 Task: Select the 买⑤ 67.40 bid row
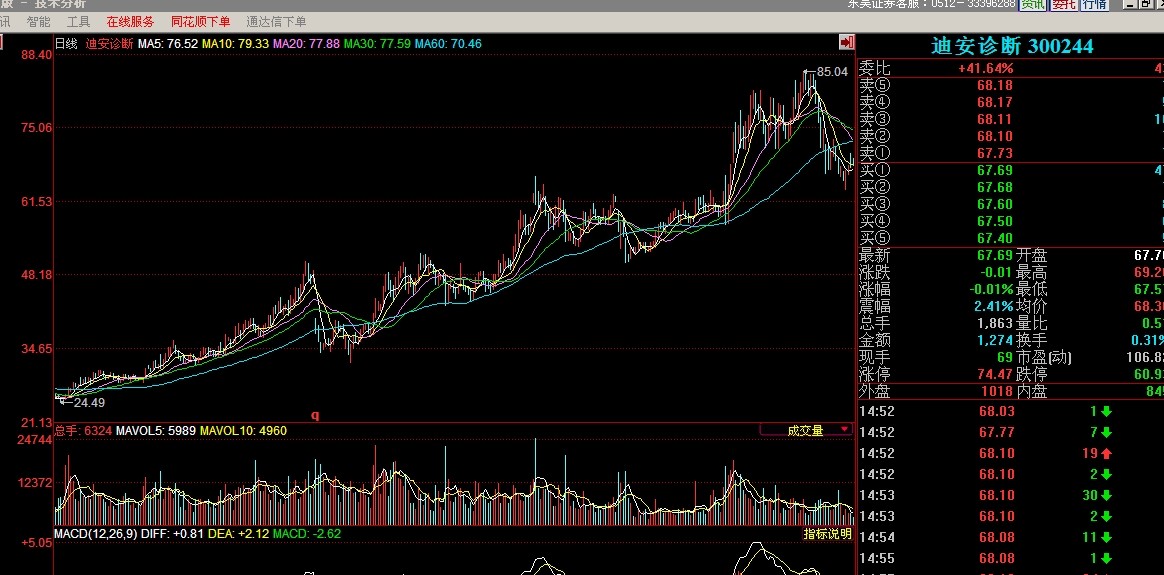click(x=1011, y=239)
